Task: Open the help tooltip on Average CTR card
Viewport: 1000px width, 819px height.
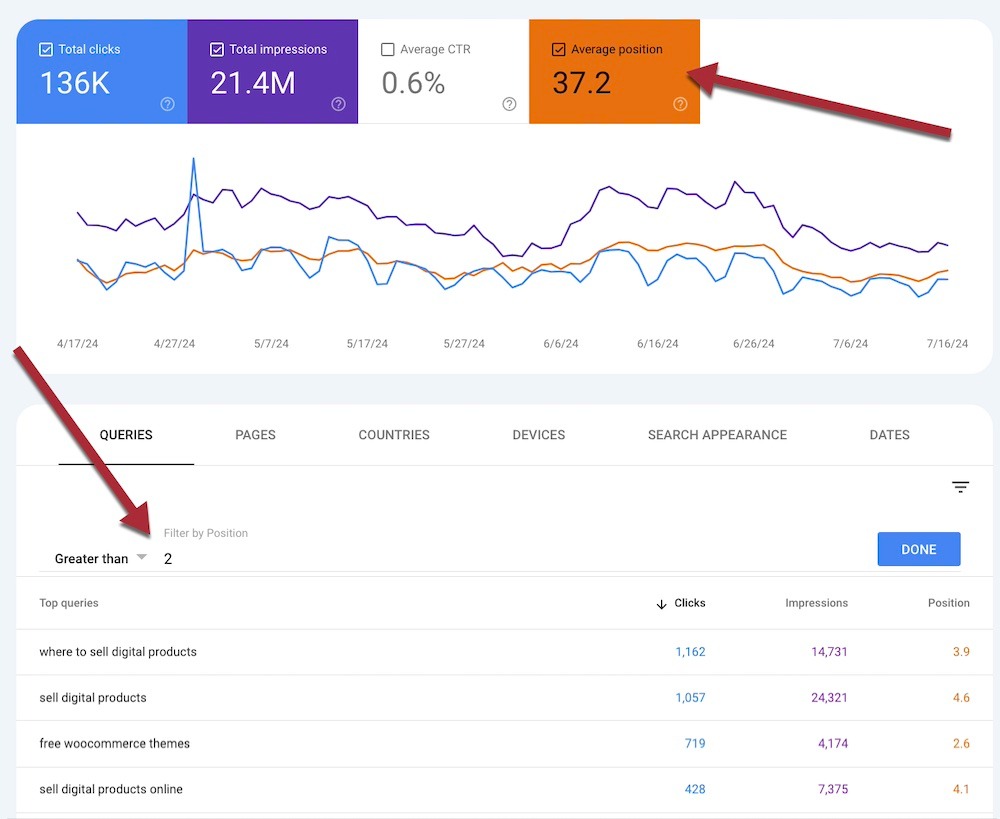Action: [509, 103]
